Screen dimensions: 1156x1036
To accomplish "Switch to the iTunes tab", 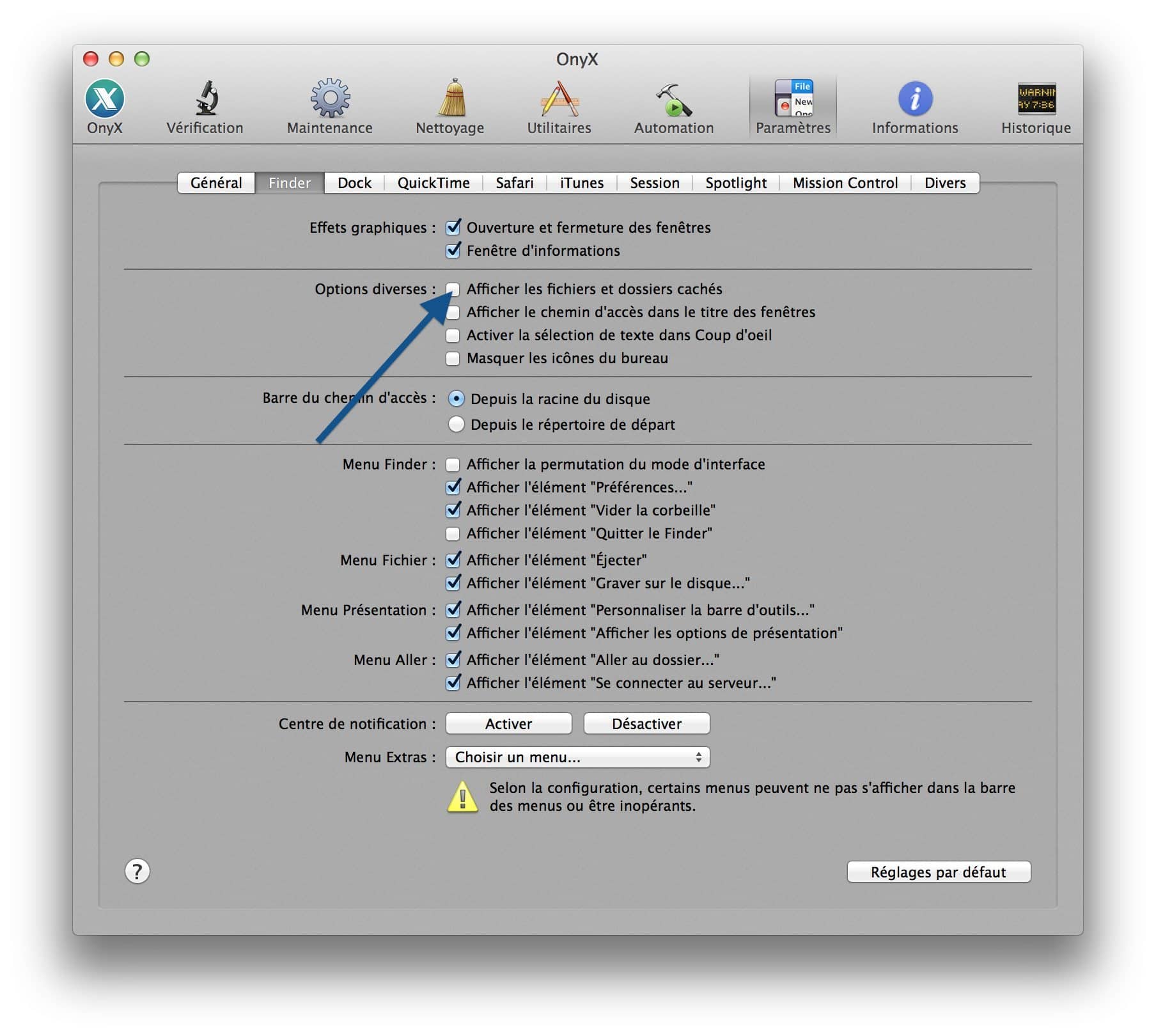I will coord(582,183).
